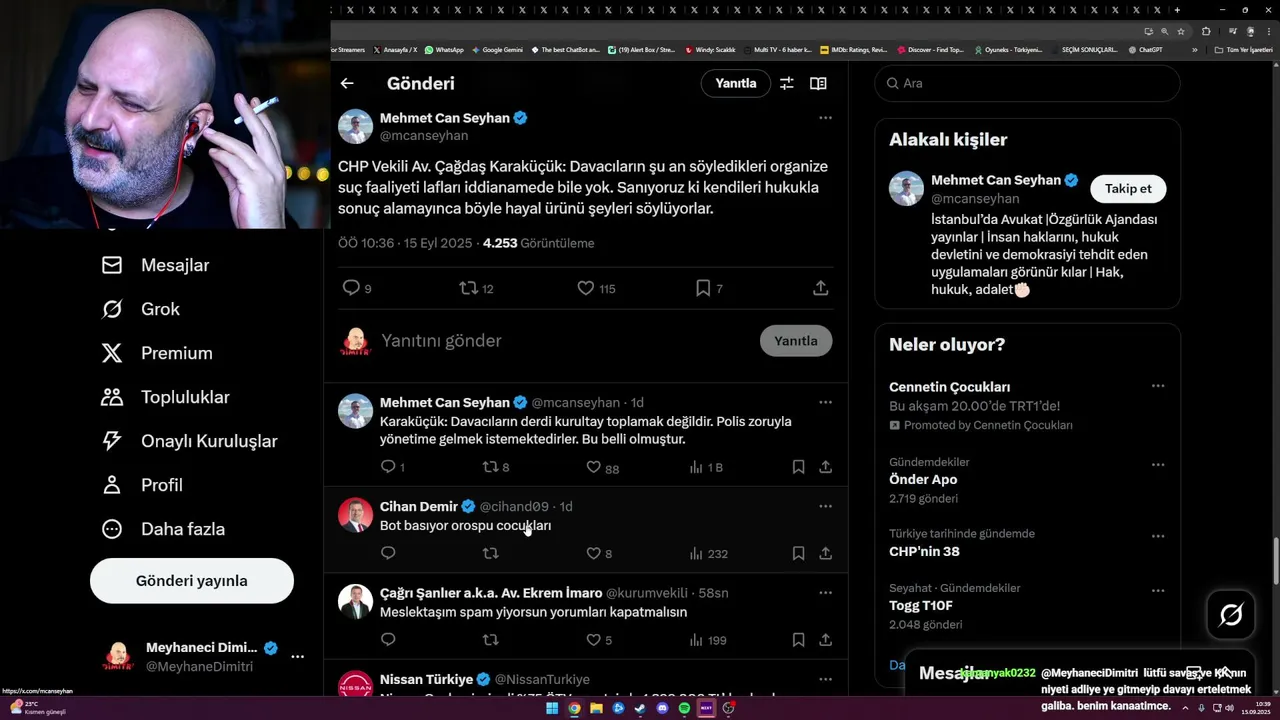This screenshot has height=720, width=1280.
Task: Click page vertical scrollbar thumb
Action: [1275, 562]
